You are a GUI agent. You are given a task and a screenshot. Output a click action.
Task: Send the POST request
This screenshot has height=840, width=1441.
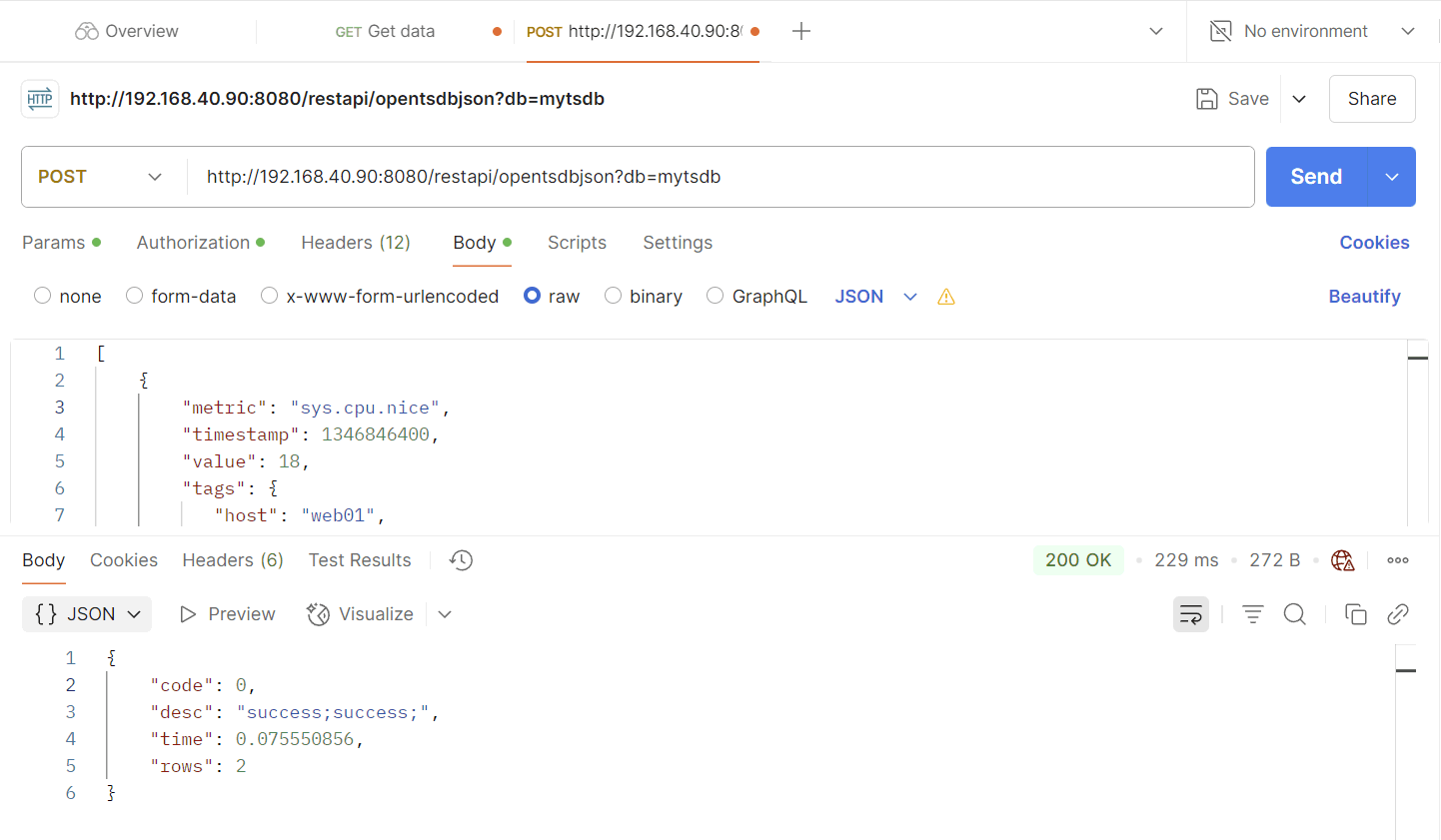click(x=1316, y=177)
